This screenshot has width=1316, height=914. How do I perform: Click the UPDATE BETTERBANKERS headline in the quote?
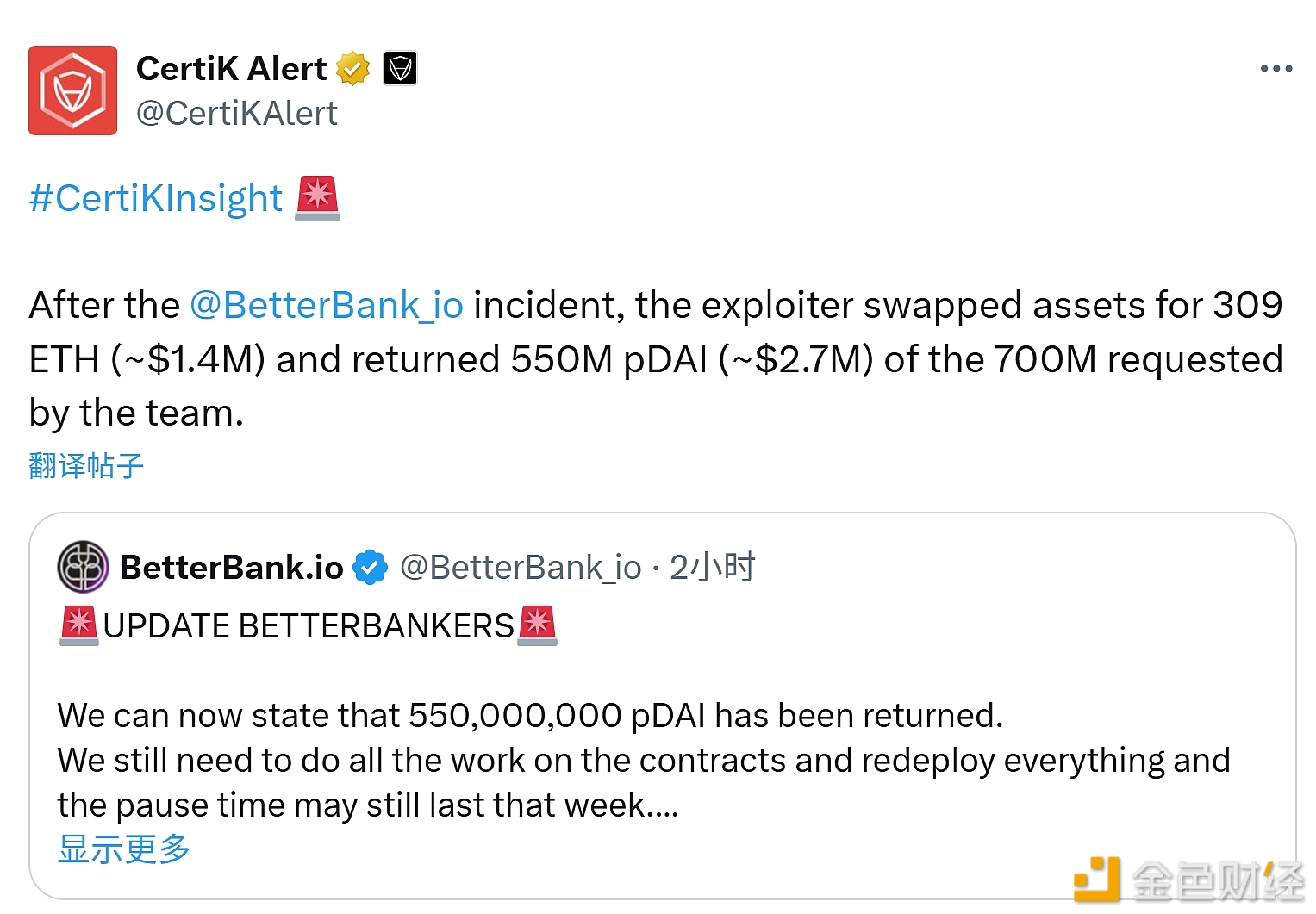pos(309,626)
